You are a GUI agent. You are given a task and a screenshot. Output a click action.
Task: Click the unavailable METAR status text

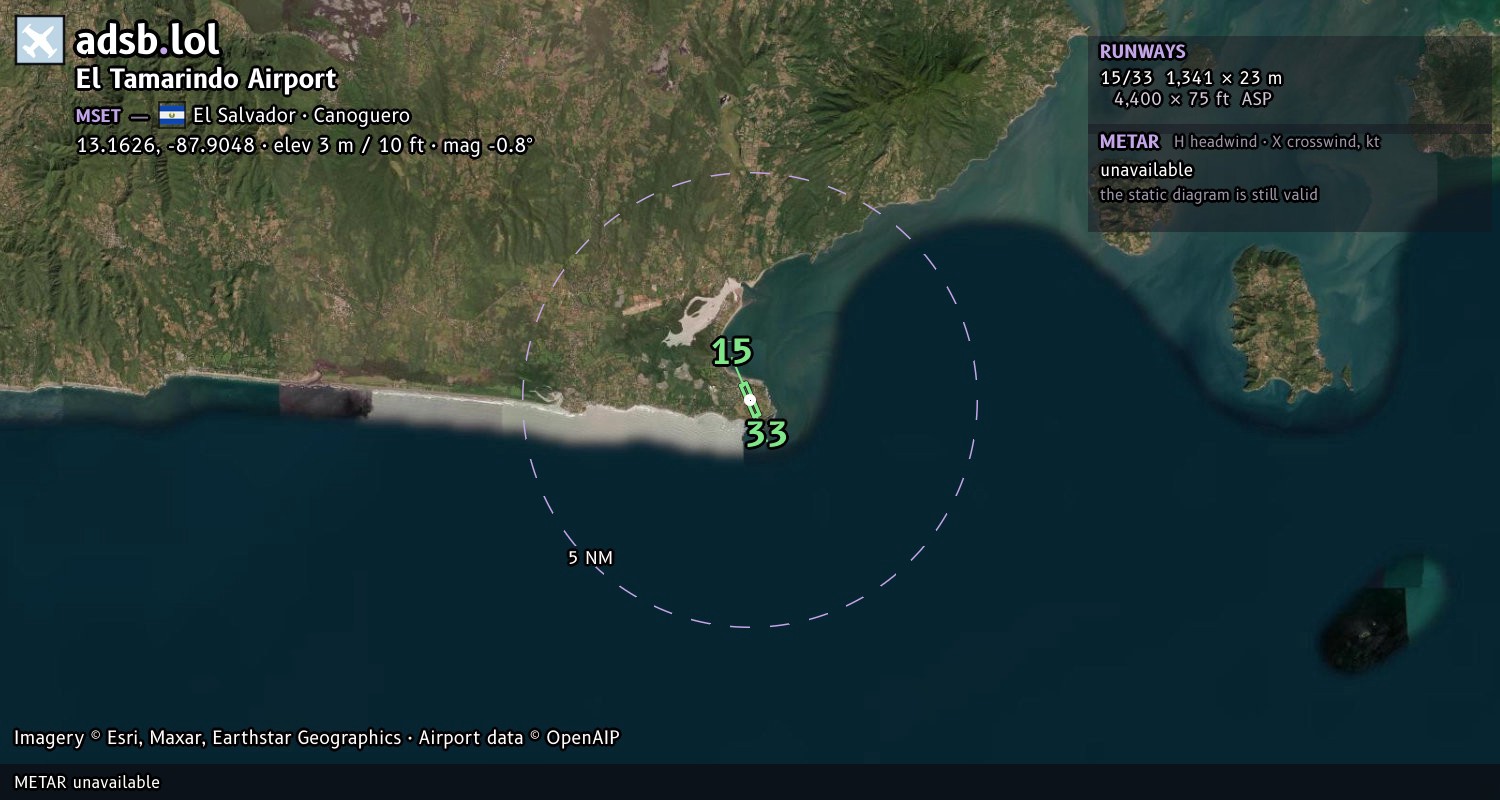coord(1146,170)
